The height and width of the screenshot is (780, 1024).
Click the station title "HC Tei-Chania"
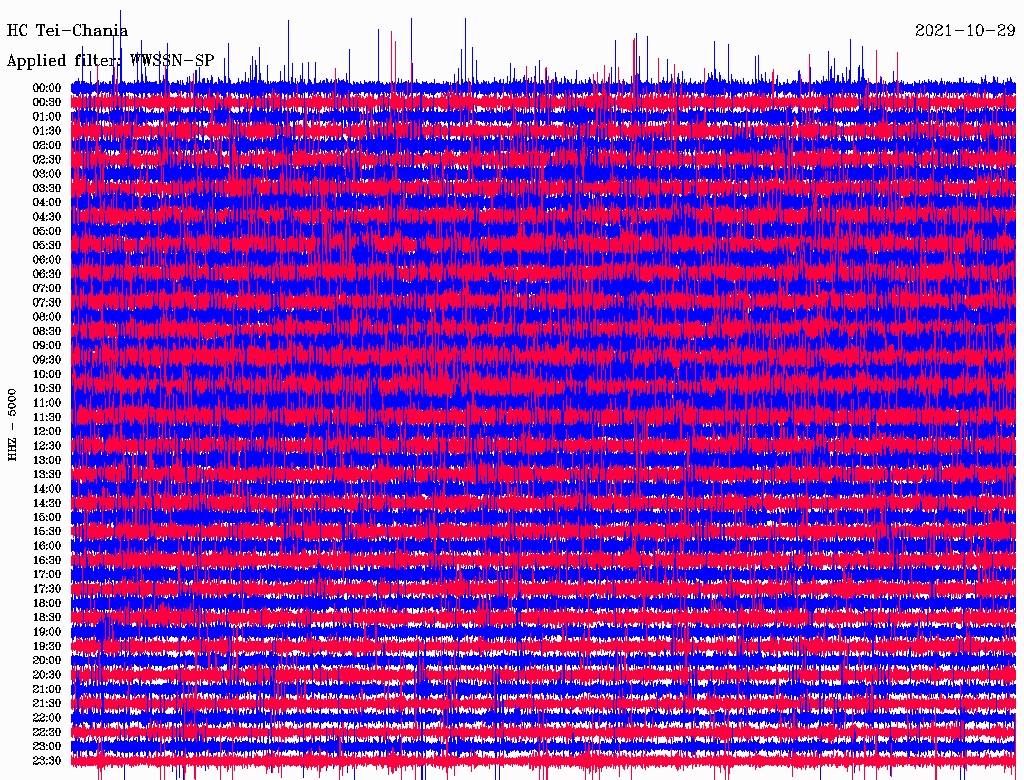[x=67, y=31]
